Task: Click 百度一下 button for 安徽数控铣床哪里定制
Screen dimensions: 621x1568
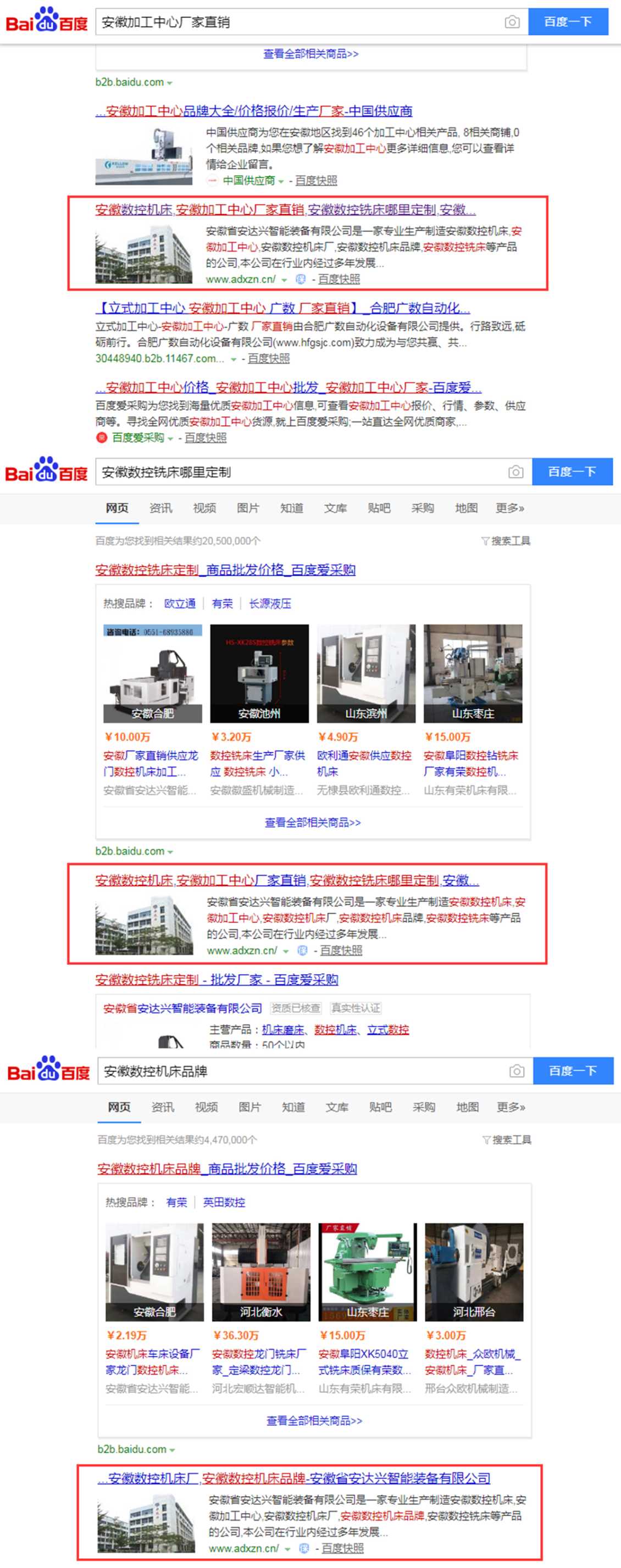Action: 572,472
